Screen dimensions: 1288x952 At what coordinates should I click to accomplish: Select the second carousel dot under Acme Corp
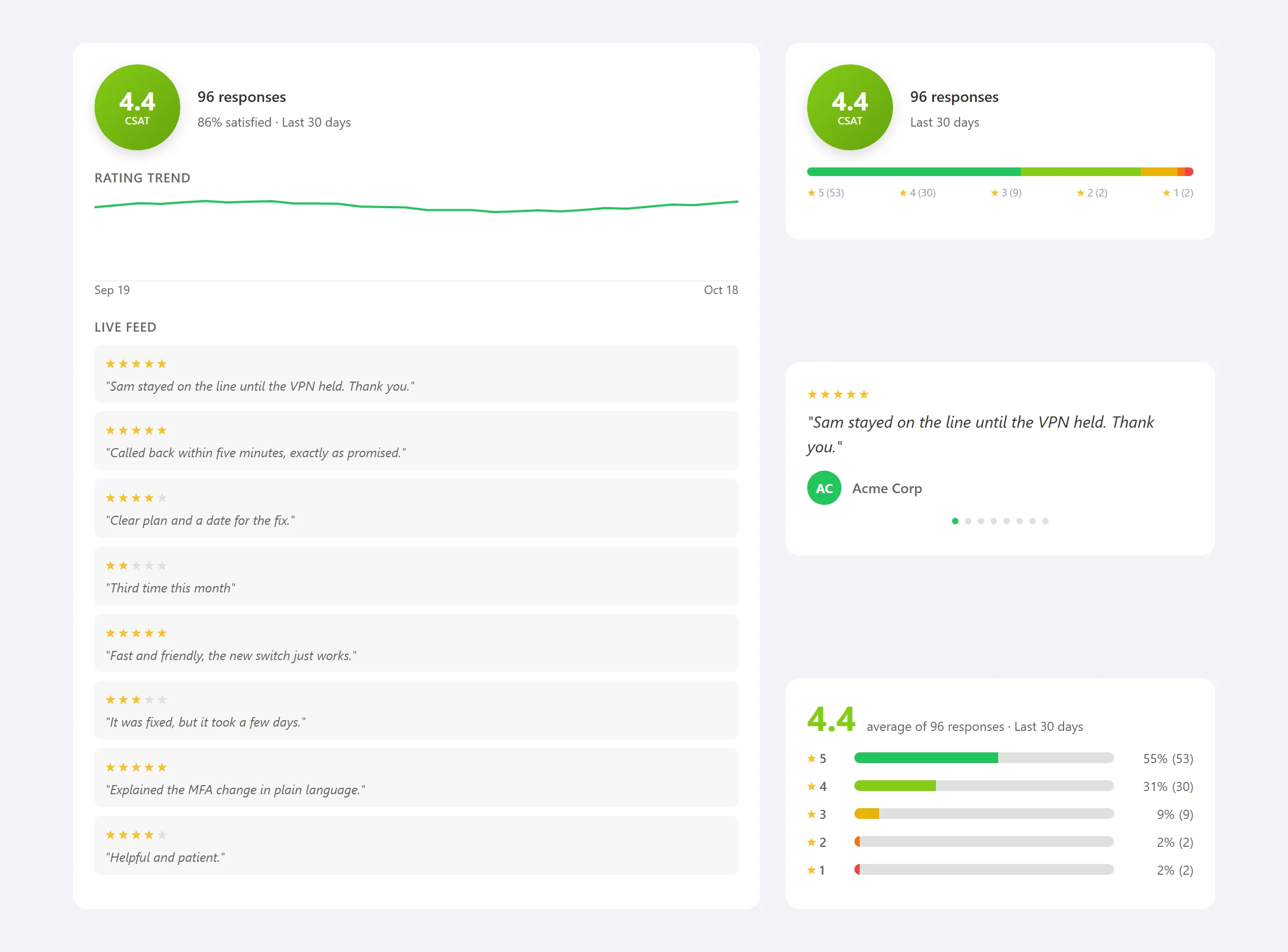968,521
